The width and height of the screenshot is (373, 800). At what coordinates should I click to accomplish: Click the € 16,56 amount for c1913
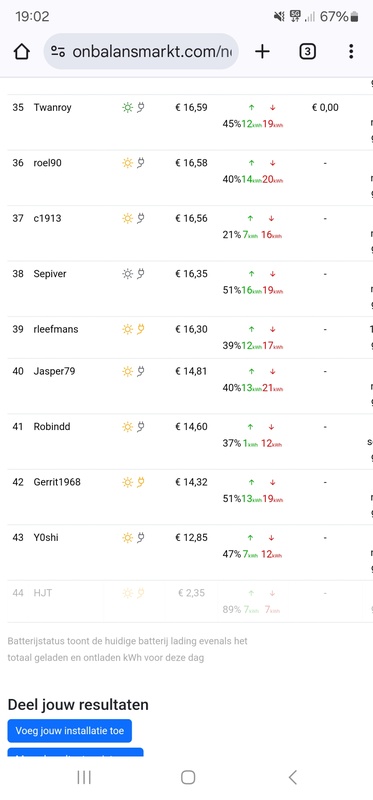[191, 218]
